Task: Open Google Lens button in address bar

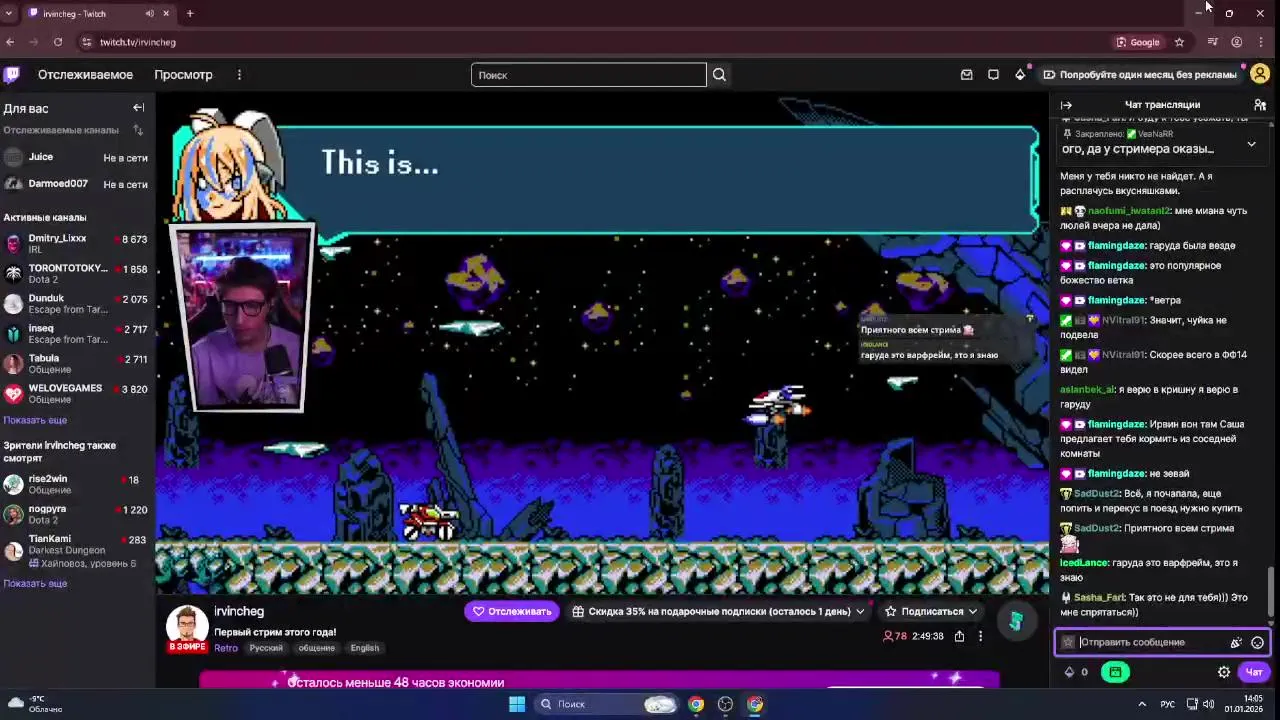Action: tap(1138, 42)
